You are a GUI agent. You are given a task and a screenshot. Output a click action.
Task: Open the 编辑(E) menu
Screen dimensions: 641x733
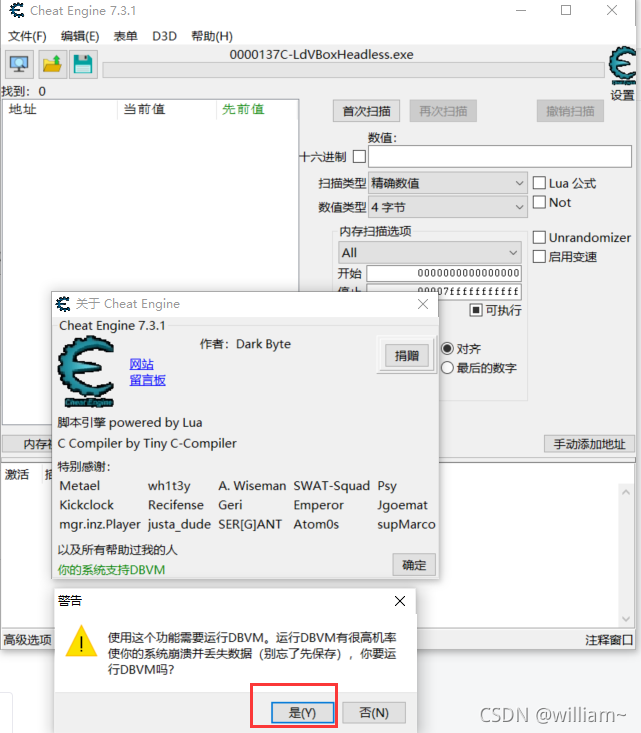tap(80, 36)
